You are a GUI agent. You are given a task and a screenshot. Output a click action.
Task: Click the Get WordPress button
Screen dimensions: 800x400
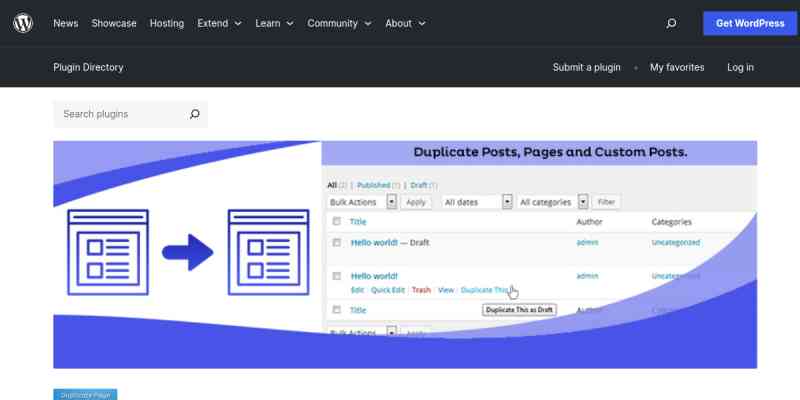coord(750,23)
